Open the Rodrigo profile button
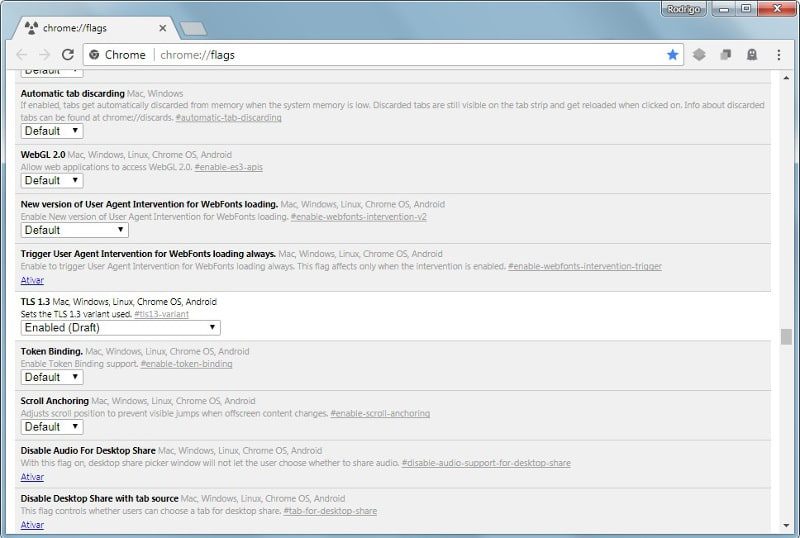Viewport: 800px width, 538px height. pyautogui.click(x=683, y=9)
